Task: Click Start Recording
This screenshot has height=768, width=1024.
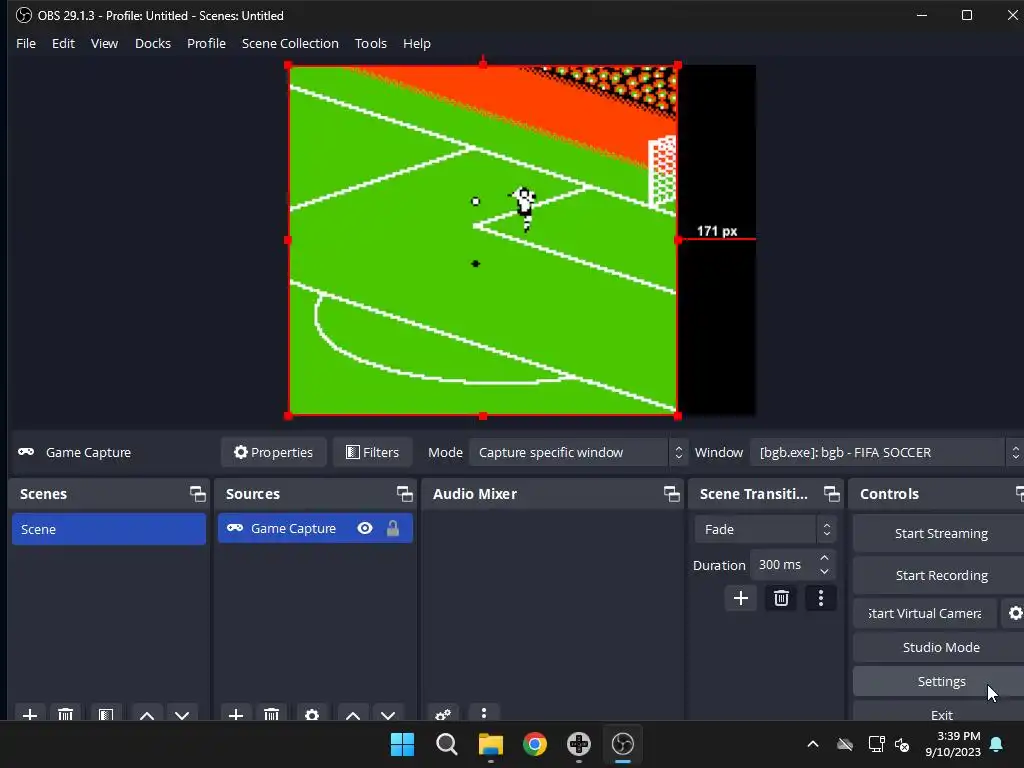Action: tap(940, 575)
